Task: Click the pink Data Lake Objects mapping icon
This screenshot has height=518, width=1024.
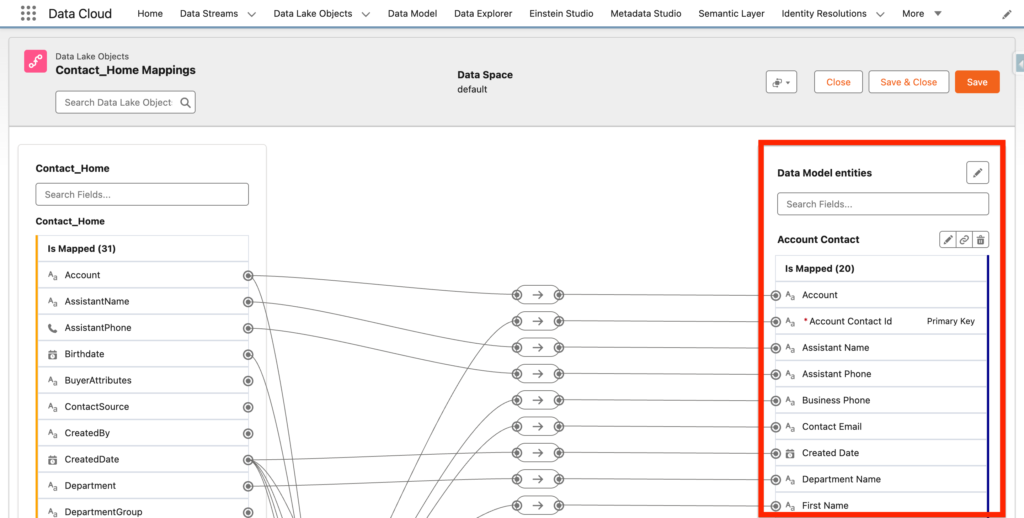Action: pos(36,63)
